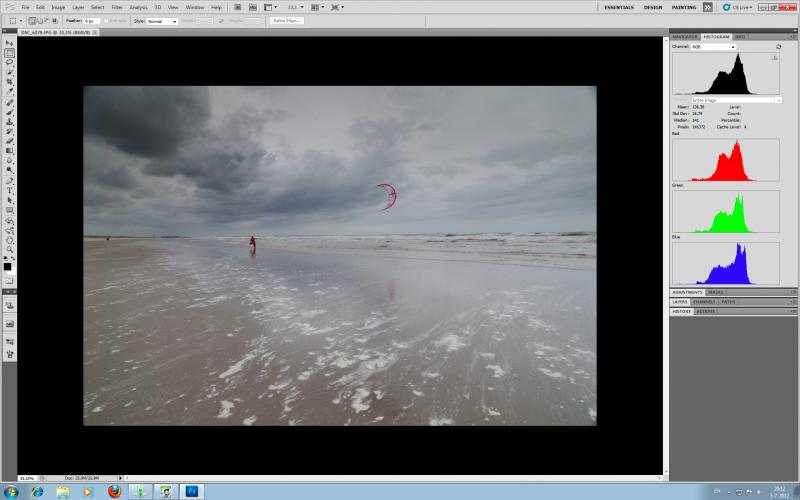Switch to the Actions tab
Screen dimensions: 800x500
tap(706, 311)
